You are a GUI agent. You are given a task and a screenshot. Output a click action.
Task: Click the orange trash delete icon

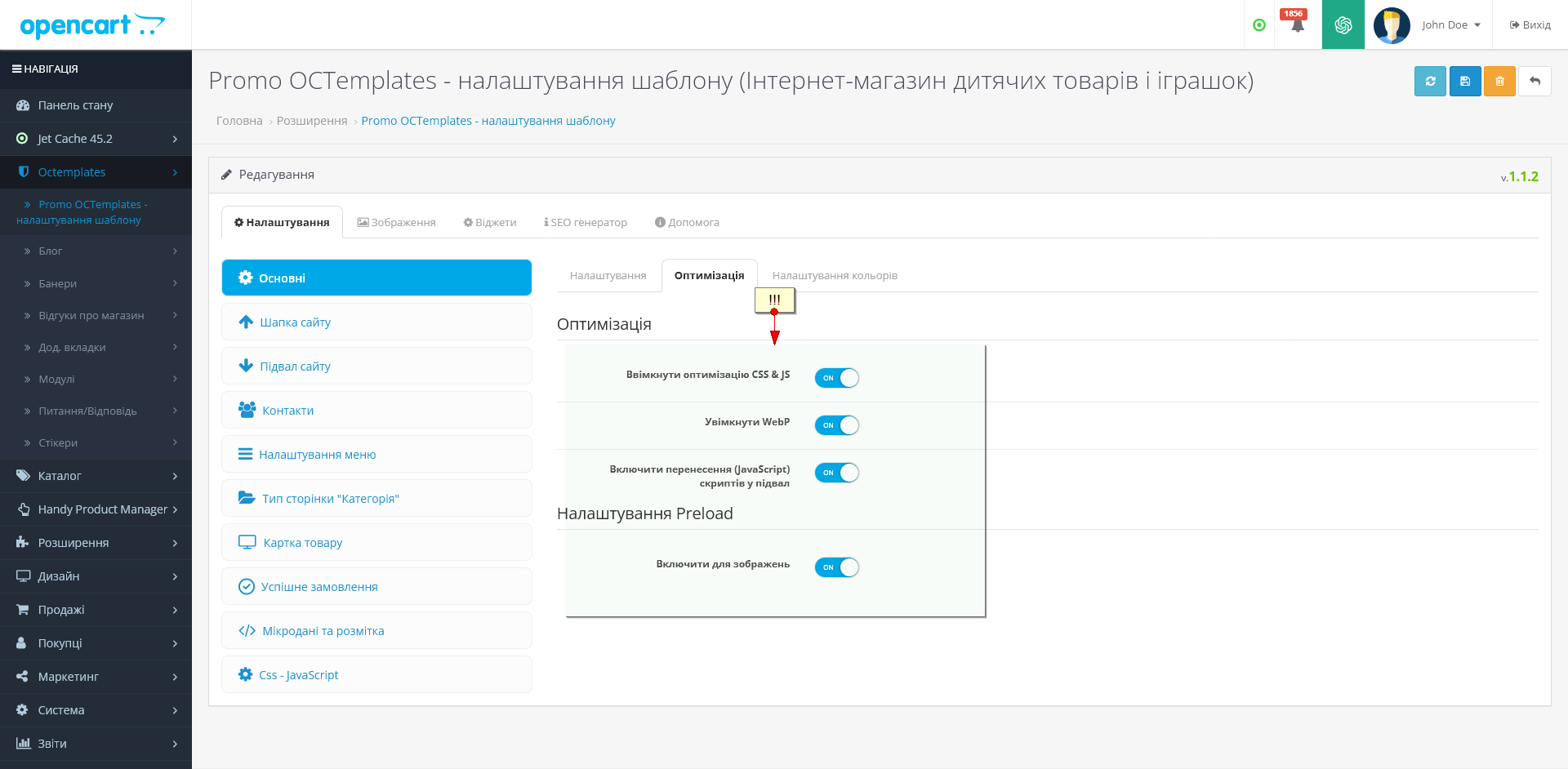tap(1499, 82)
